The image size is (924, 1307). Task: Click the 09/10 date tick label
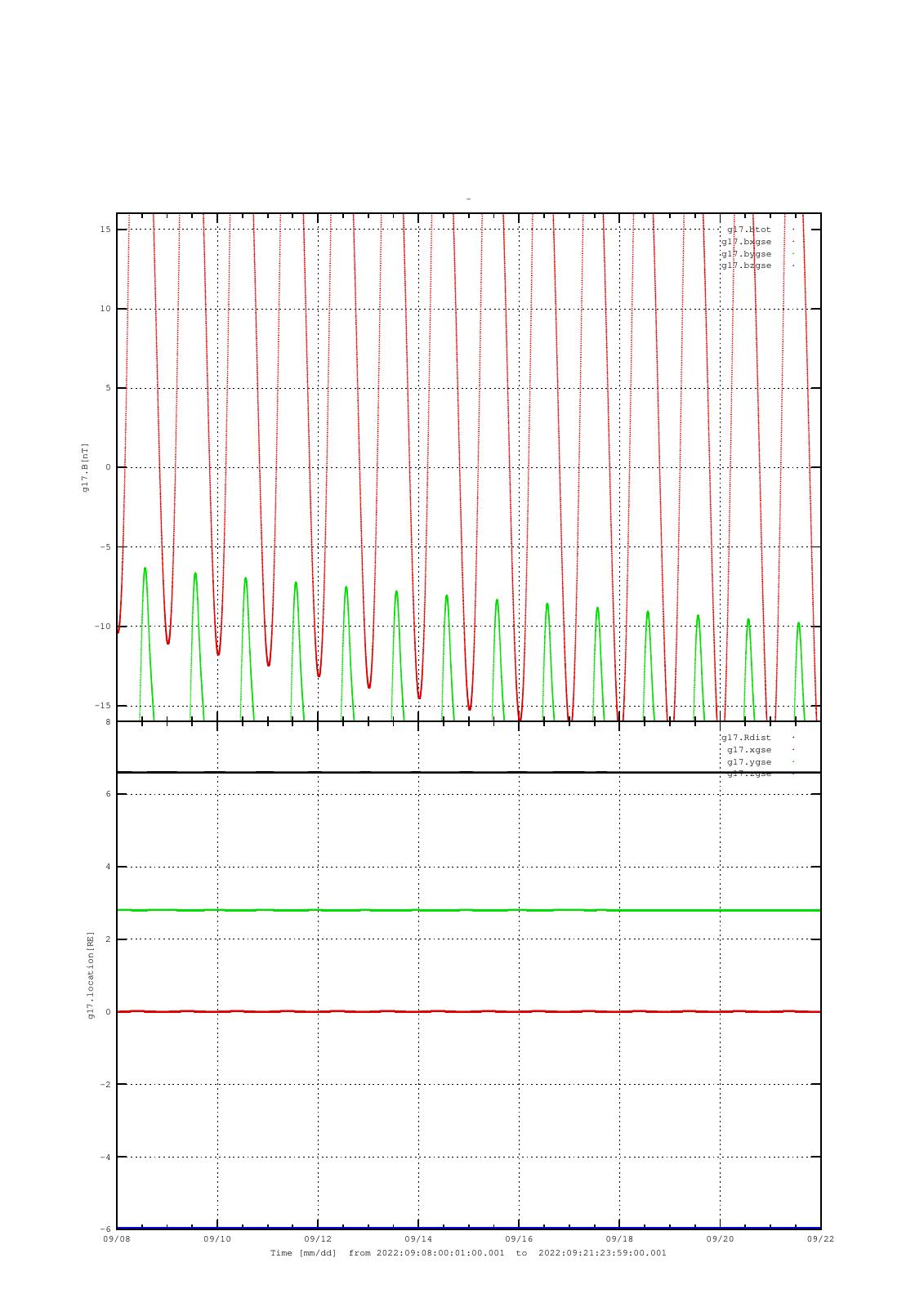217,1239
